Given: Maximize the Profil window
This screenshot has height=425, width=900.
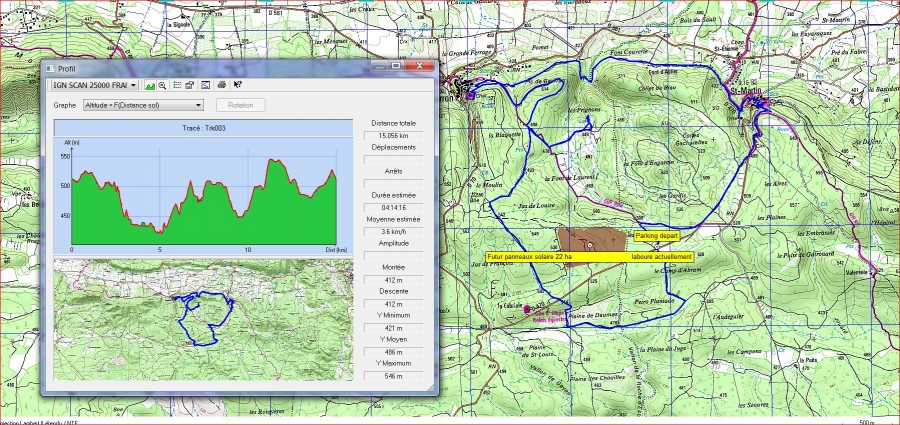Looking at the screenshot, I should click(x=395, y=66).
